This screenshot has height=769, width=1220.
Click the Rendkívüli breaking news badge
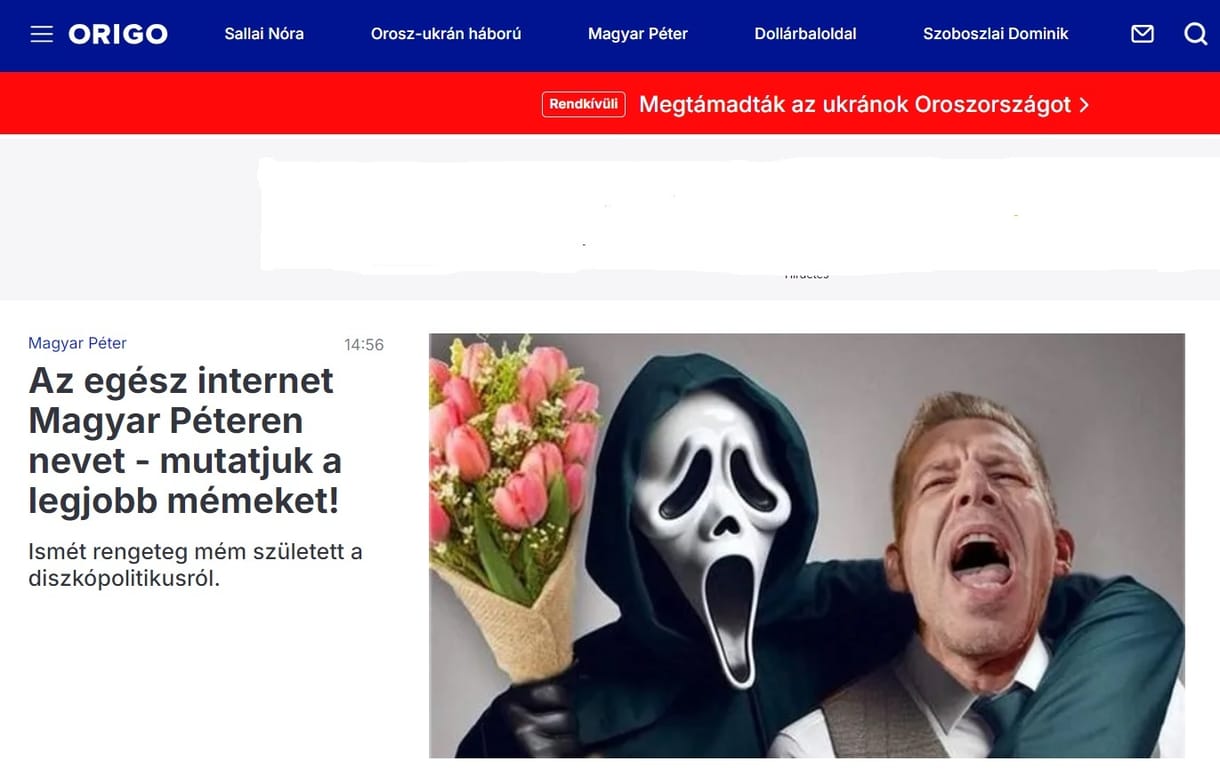pos(584,104)
